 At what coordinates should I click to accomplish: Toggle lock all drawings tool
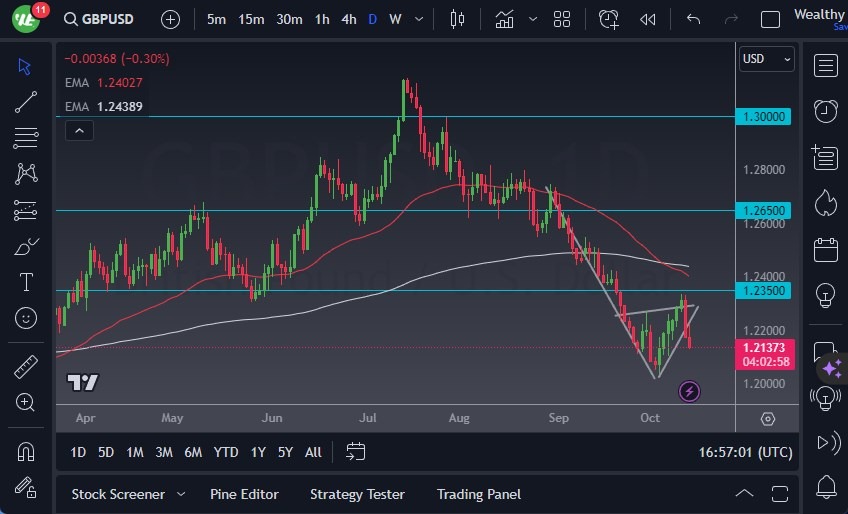[x=26, y=487]
